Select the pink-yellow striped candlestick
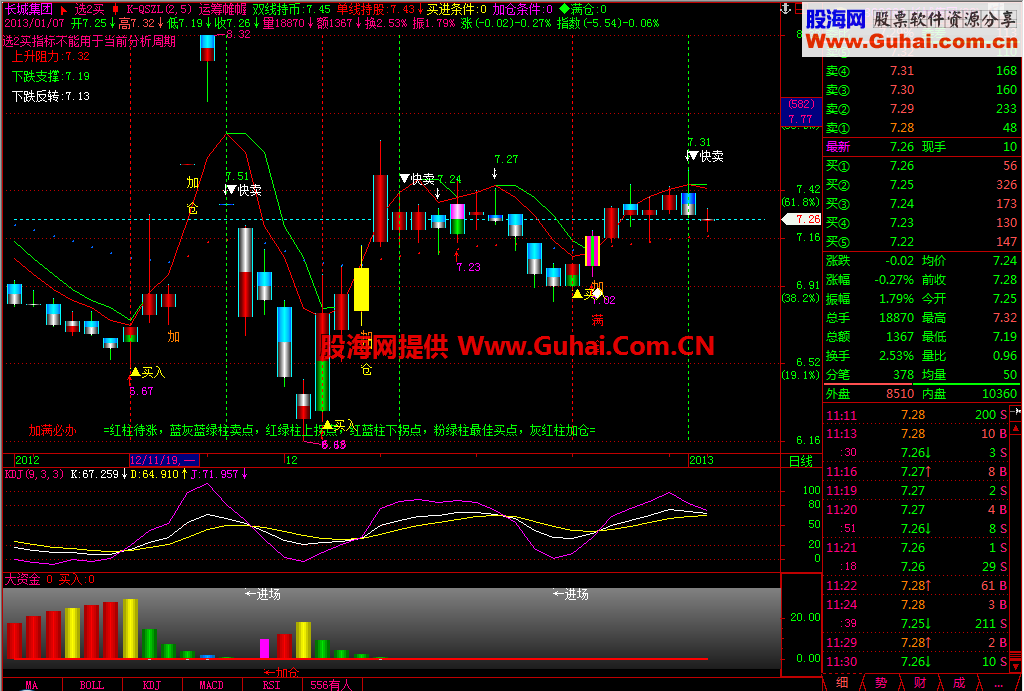 pos(592,251)
